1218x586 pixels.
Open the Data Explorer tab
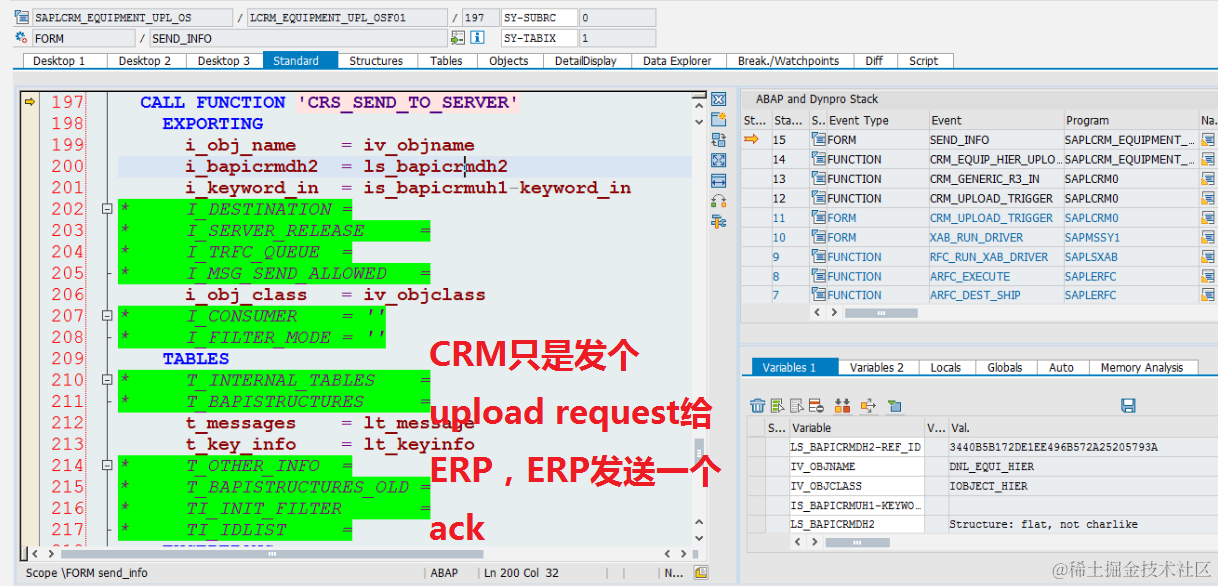(x=677, y=61)
